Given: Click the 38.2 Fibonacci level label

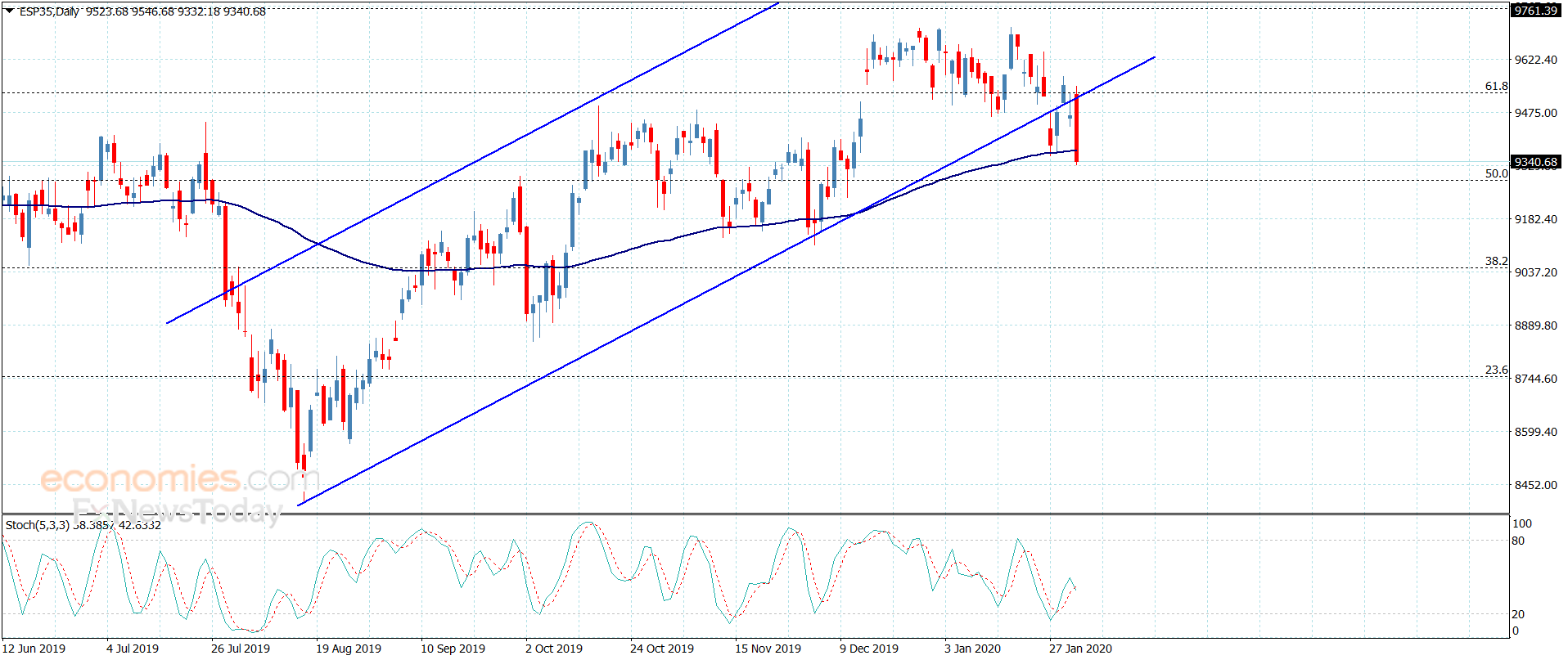Looking at the screenshot, I should pos(1496,261).
